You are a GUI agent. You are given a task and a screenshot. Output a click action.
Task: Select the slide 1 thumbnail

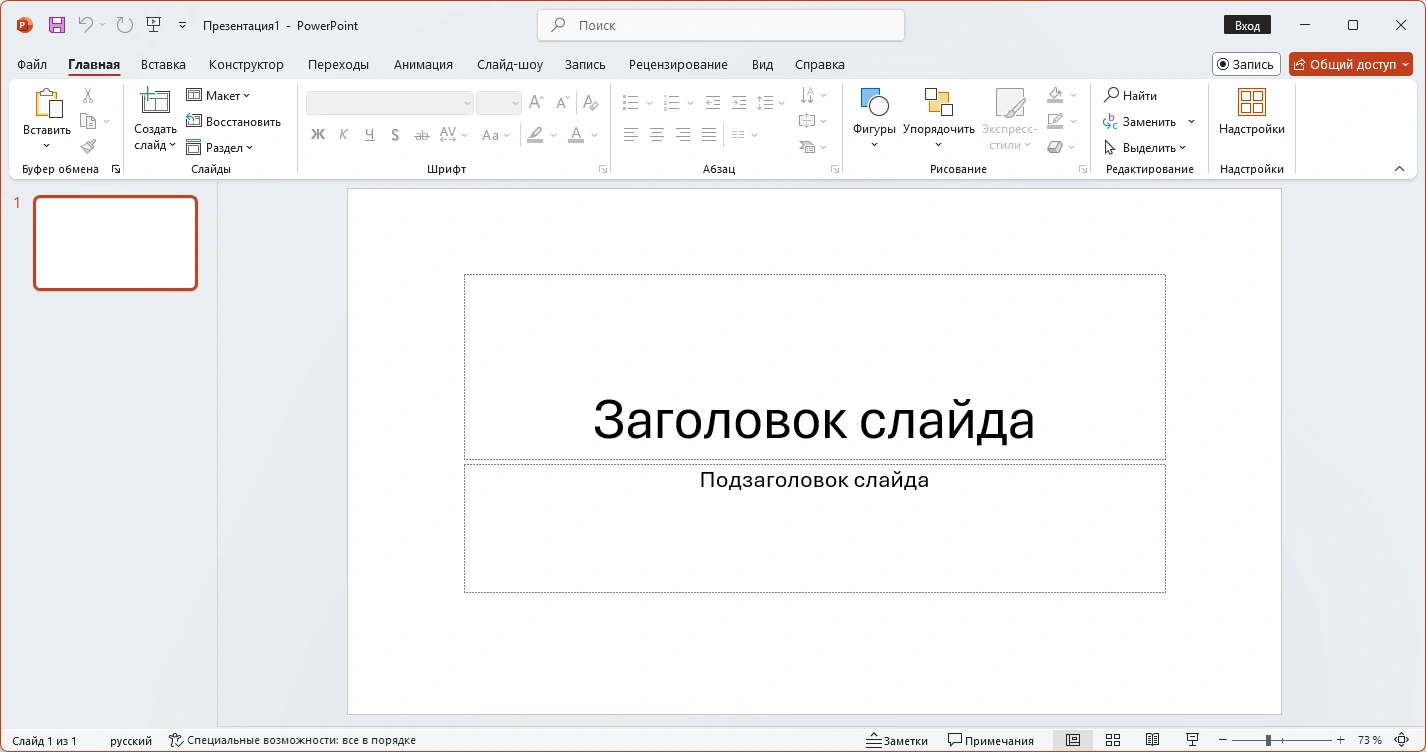(x=116, y=243)
